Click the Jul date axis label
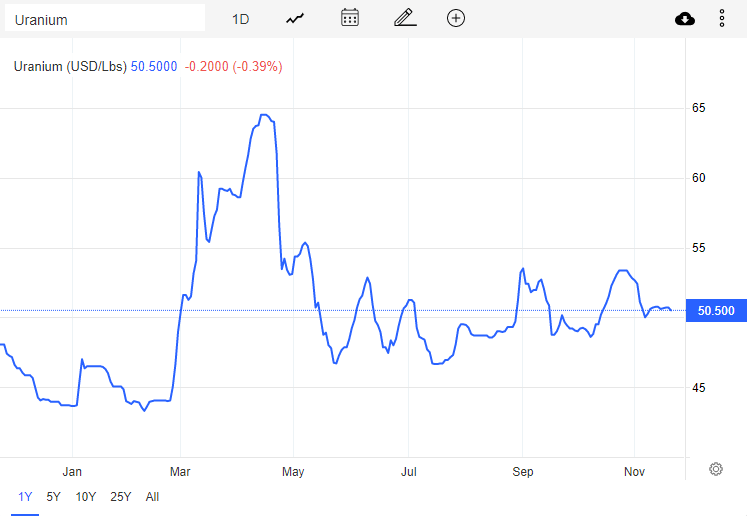 pyautogui.click(x=409, y=472)
